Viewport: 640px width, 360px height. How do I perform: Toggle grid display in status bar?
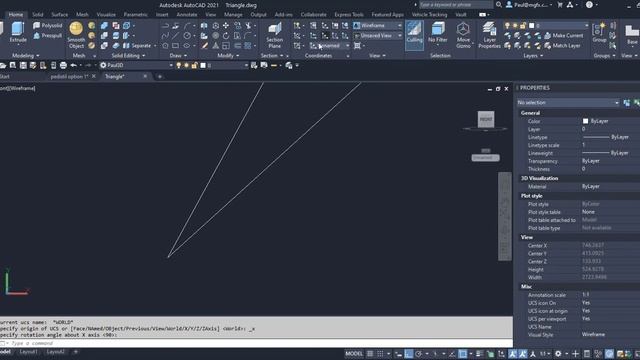click(x=370, y=354)
